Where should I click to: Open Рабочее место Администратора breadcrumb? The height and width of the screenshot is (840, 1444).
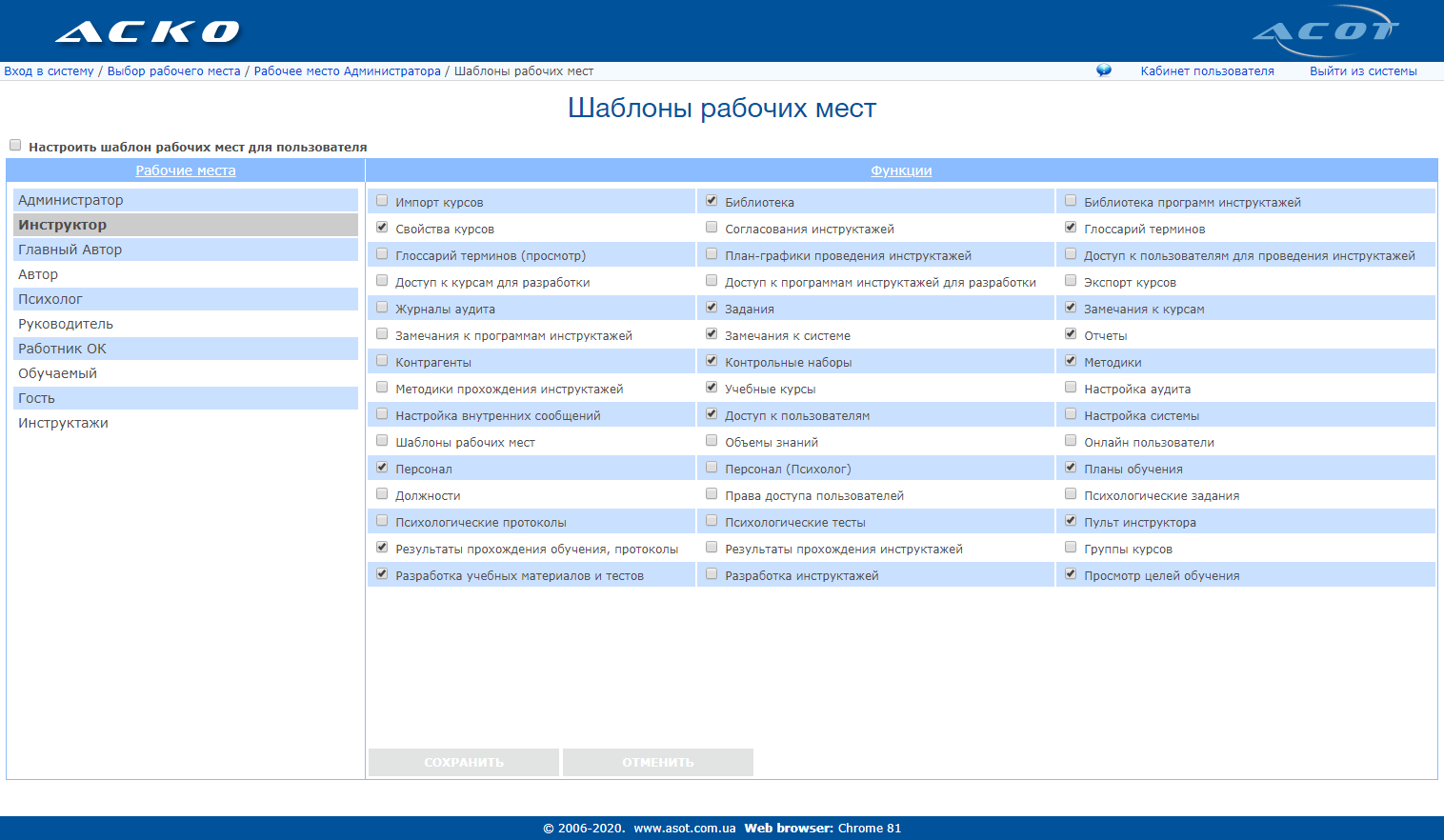(348, 71)
